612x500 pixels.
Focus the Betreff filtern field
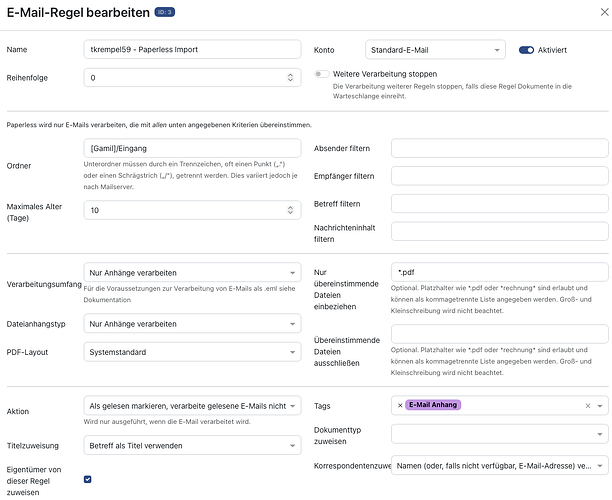tap(500, 204)
